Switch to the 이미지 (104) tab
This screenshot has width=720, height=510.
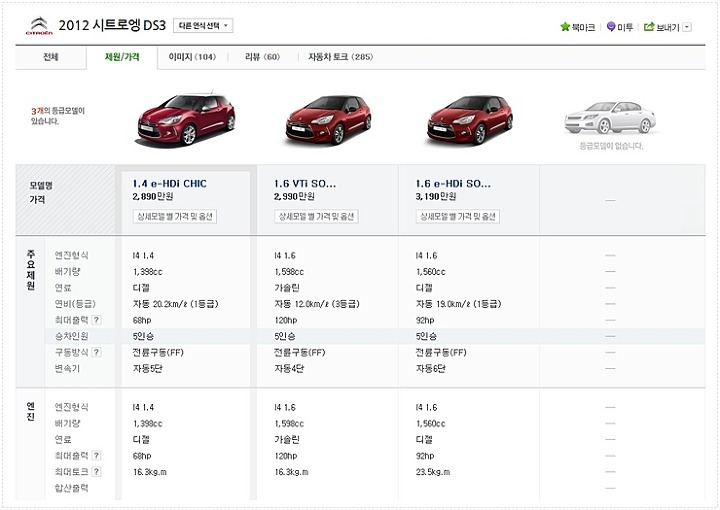pyautogui.click(x=192, y=57)
